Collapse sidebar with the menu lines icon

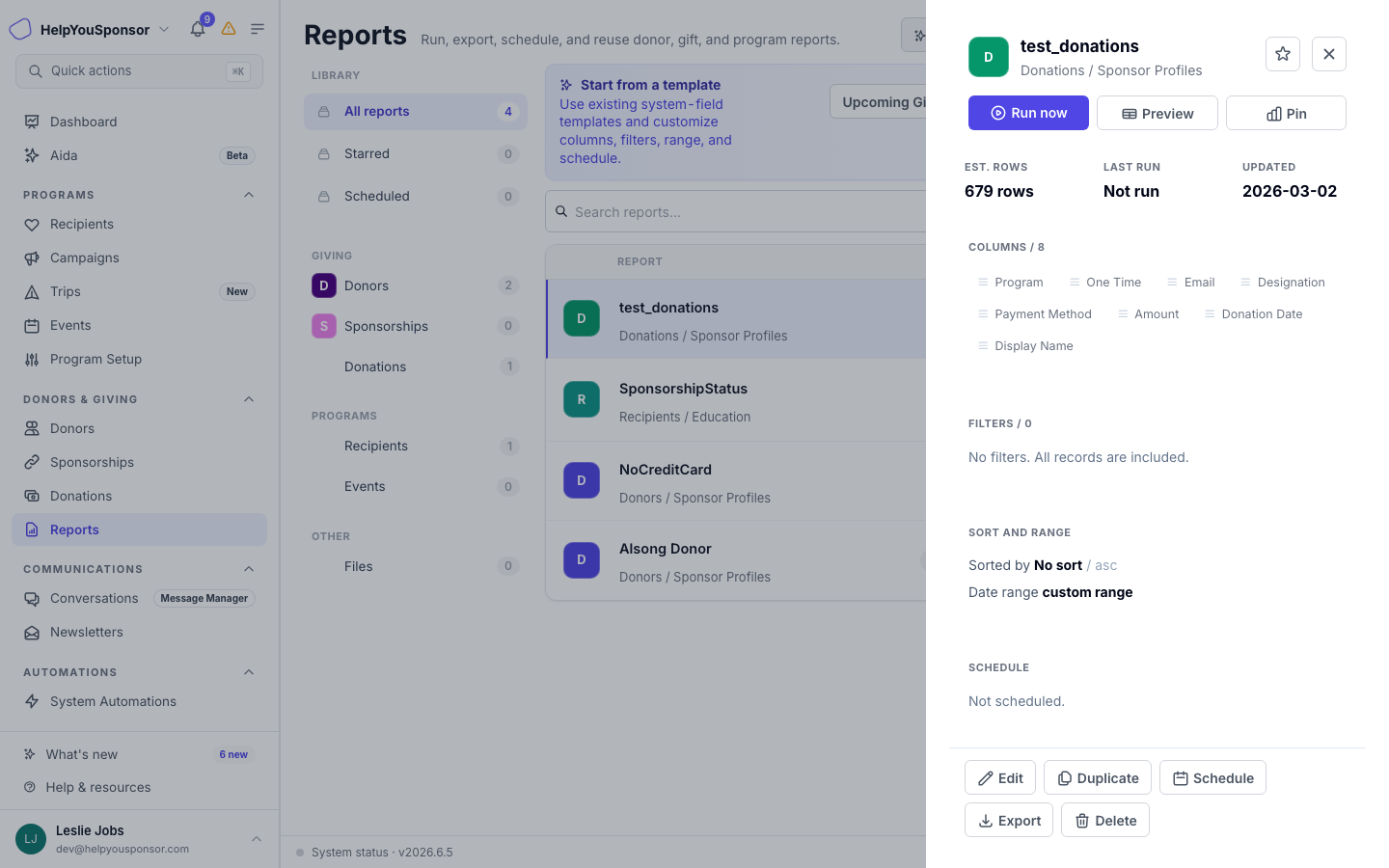click(258, 29)
